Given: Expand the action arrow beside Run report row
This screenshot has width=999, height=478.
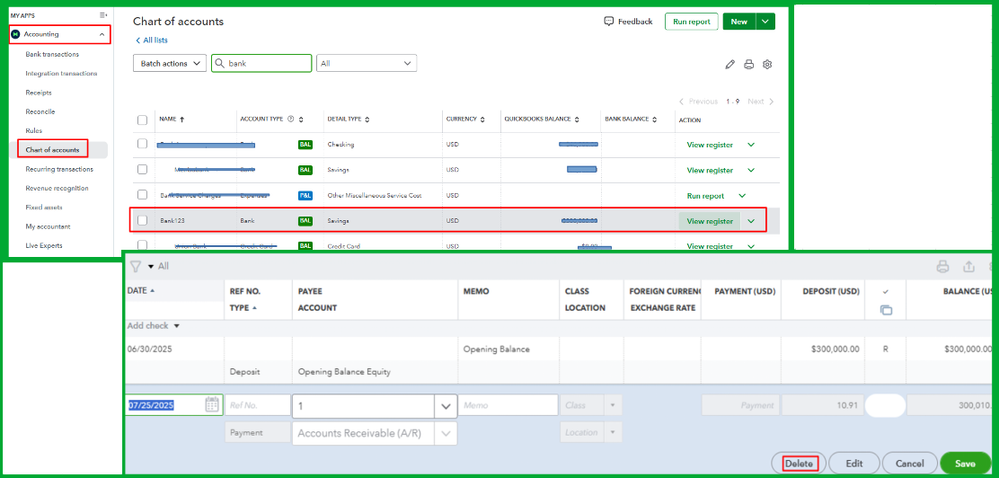Looking at the screenshot, I should pos(742,196).
